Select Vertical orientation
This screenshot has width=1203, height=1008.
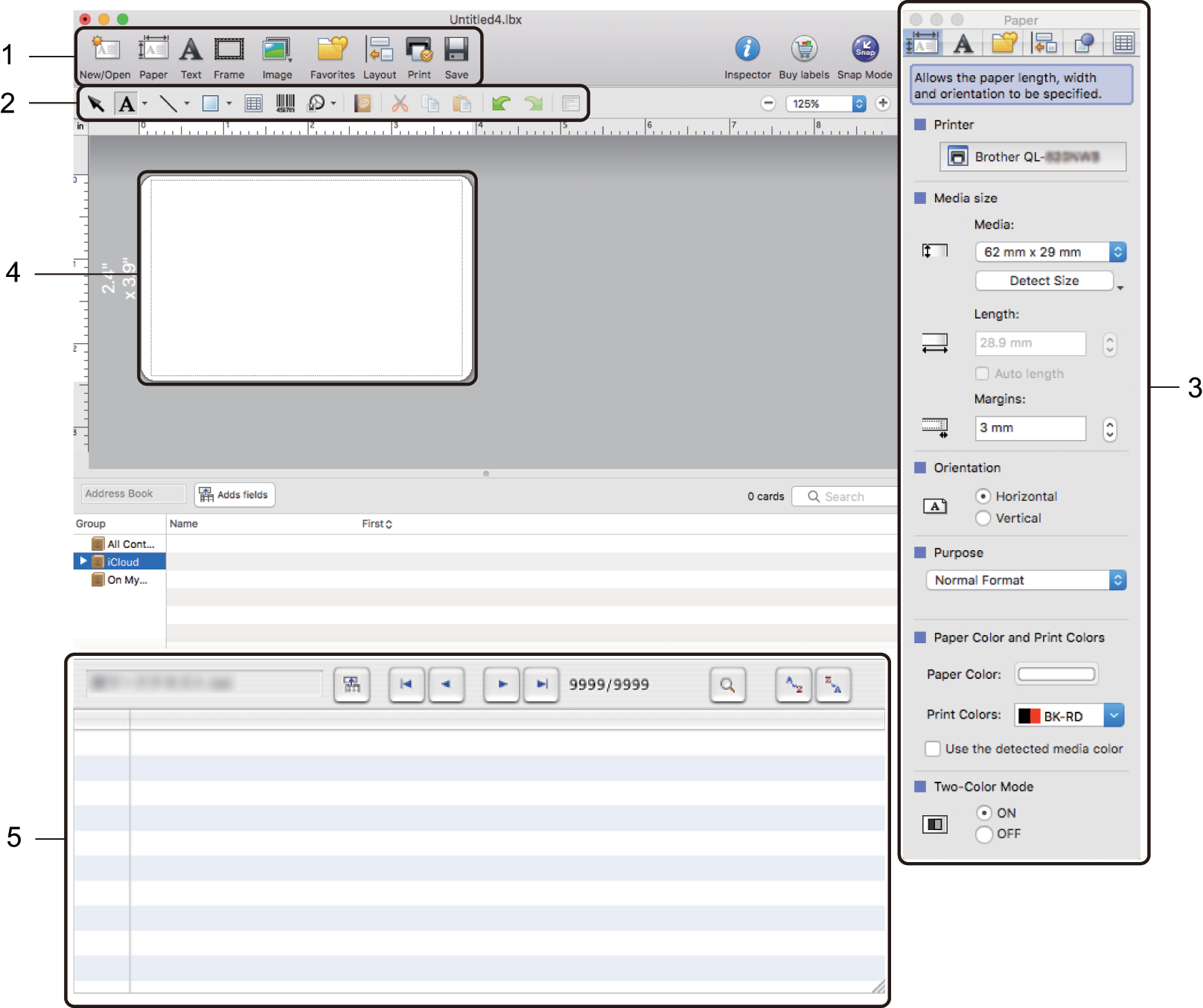(983, 517)
